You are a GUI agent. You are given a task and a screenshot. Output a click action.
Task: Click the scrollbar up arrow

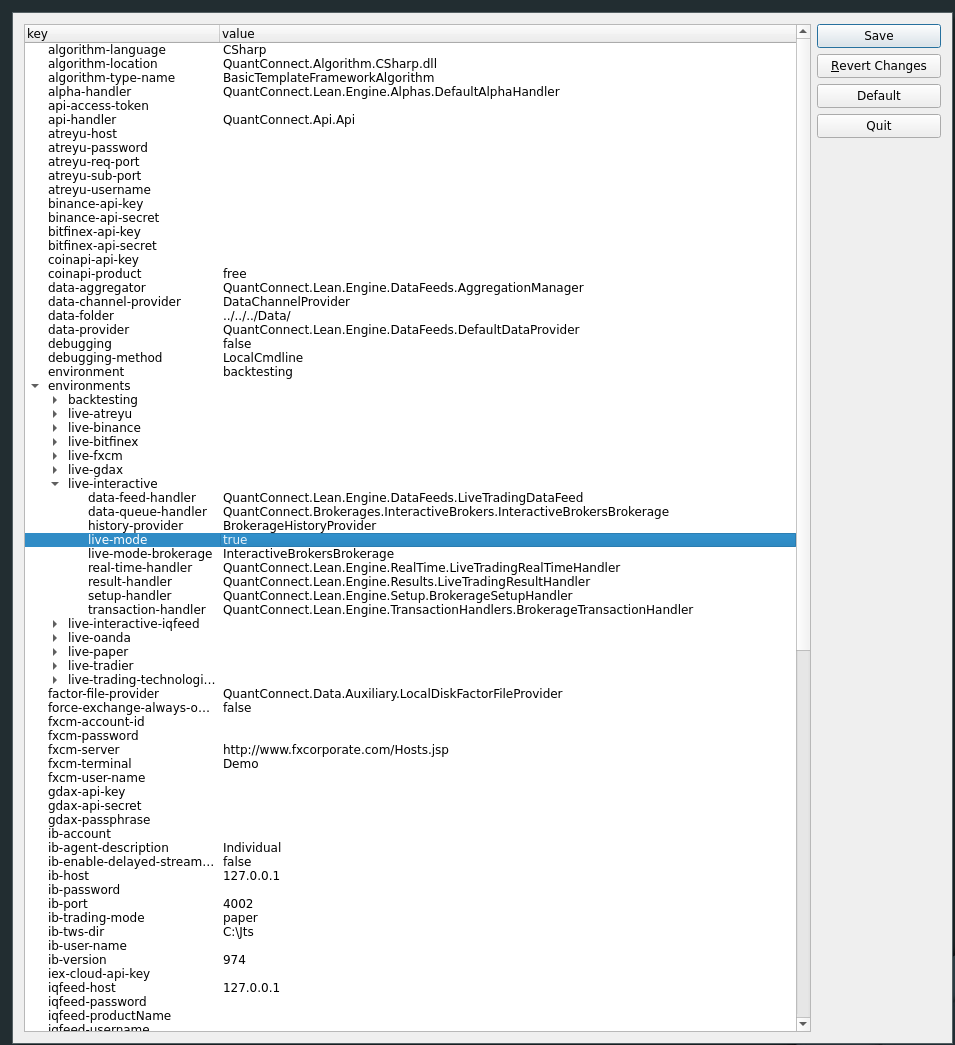pyautogui.click(x=803, y=31)
